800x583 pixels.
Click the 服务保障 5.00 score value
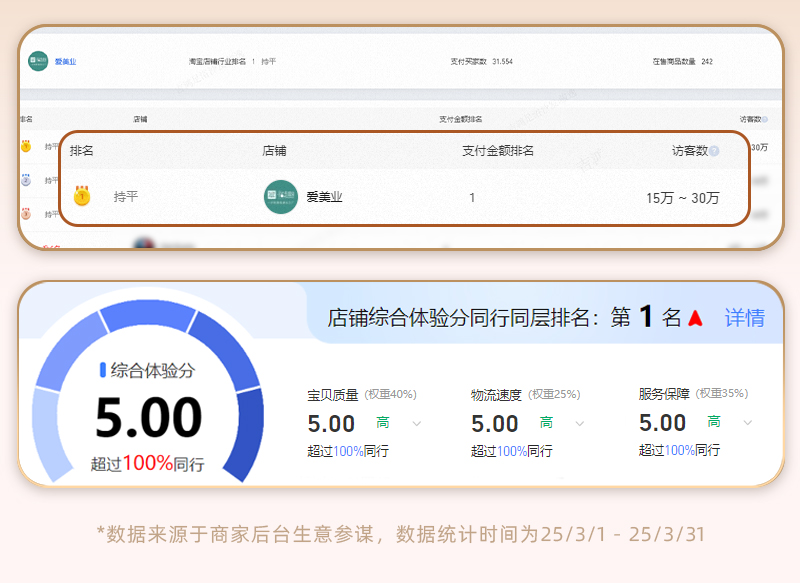pos(662,422)
